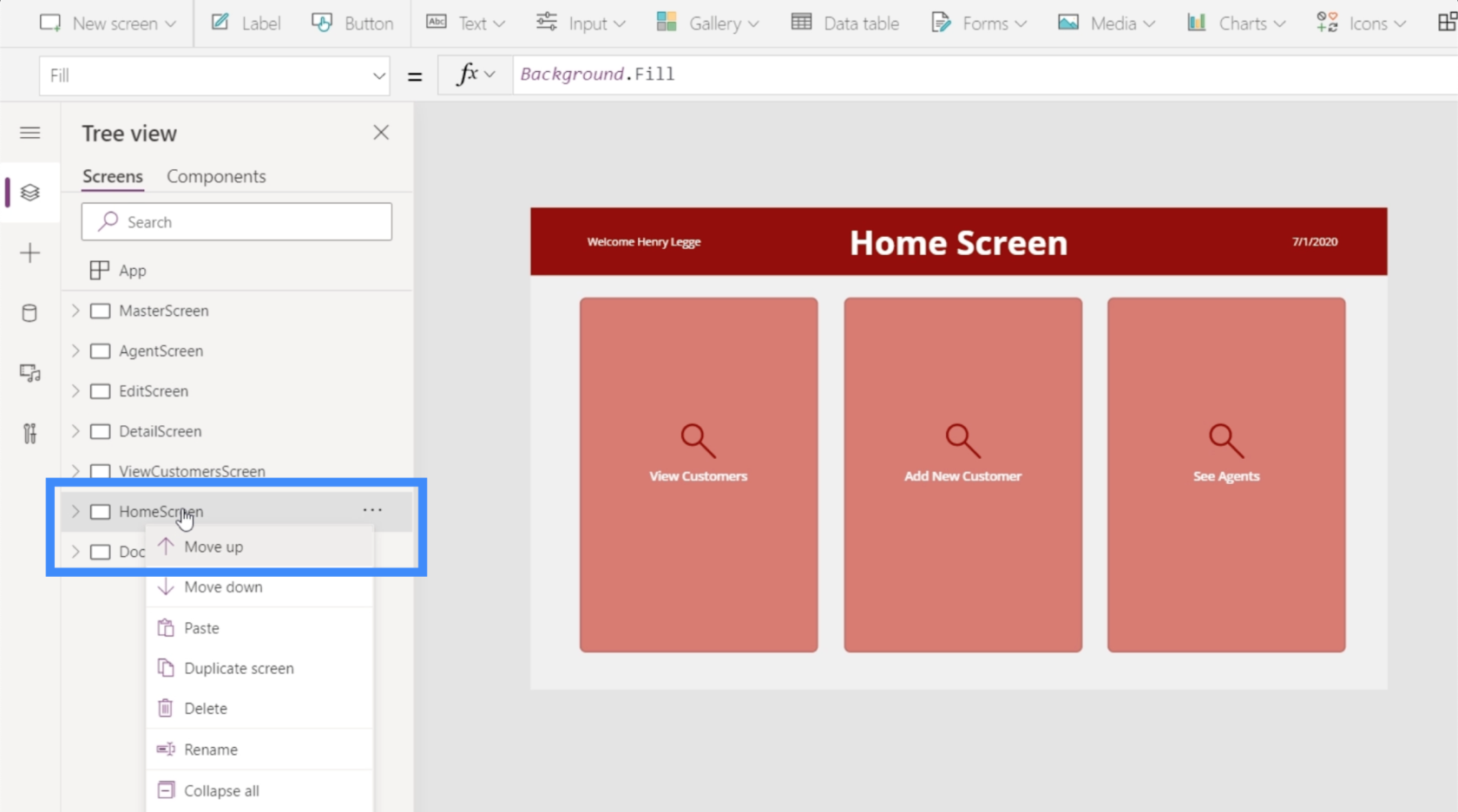The width and height of the screenshot is (1458, 812).
Task: Click the See Agents label text
Action: 1226,476
